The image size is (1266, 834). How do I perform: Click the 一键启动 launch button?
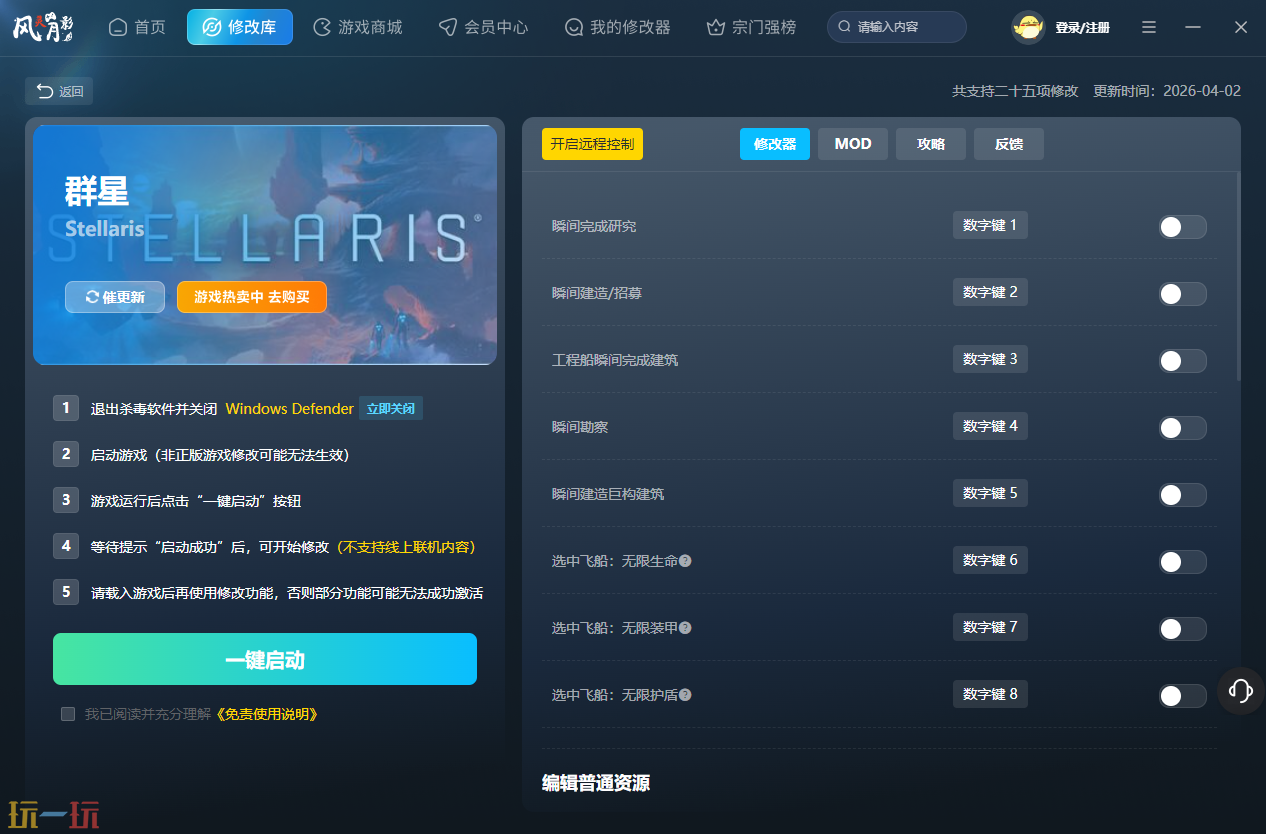pyautogui.click(x=265, y=659)
